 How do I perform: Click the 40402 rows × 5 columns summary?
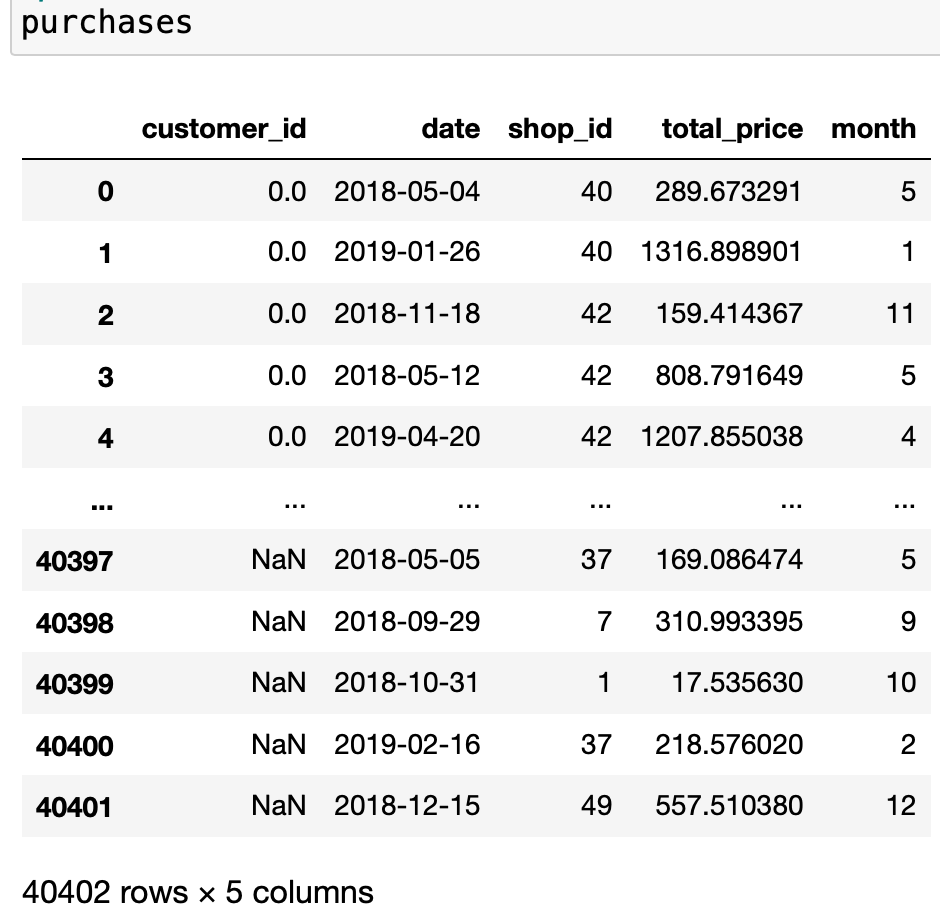[x=198, y=892]
